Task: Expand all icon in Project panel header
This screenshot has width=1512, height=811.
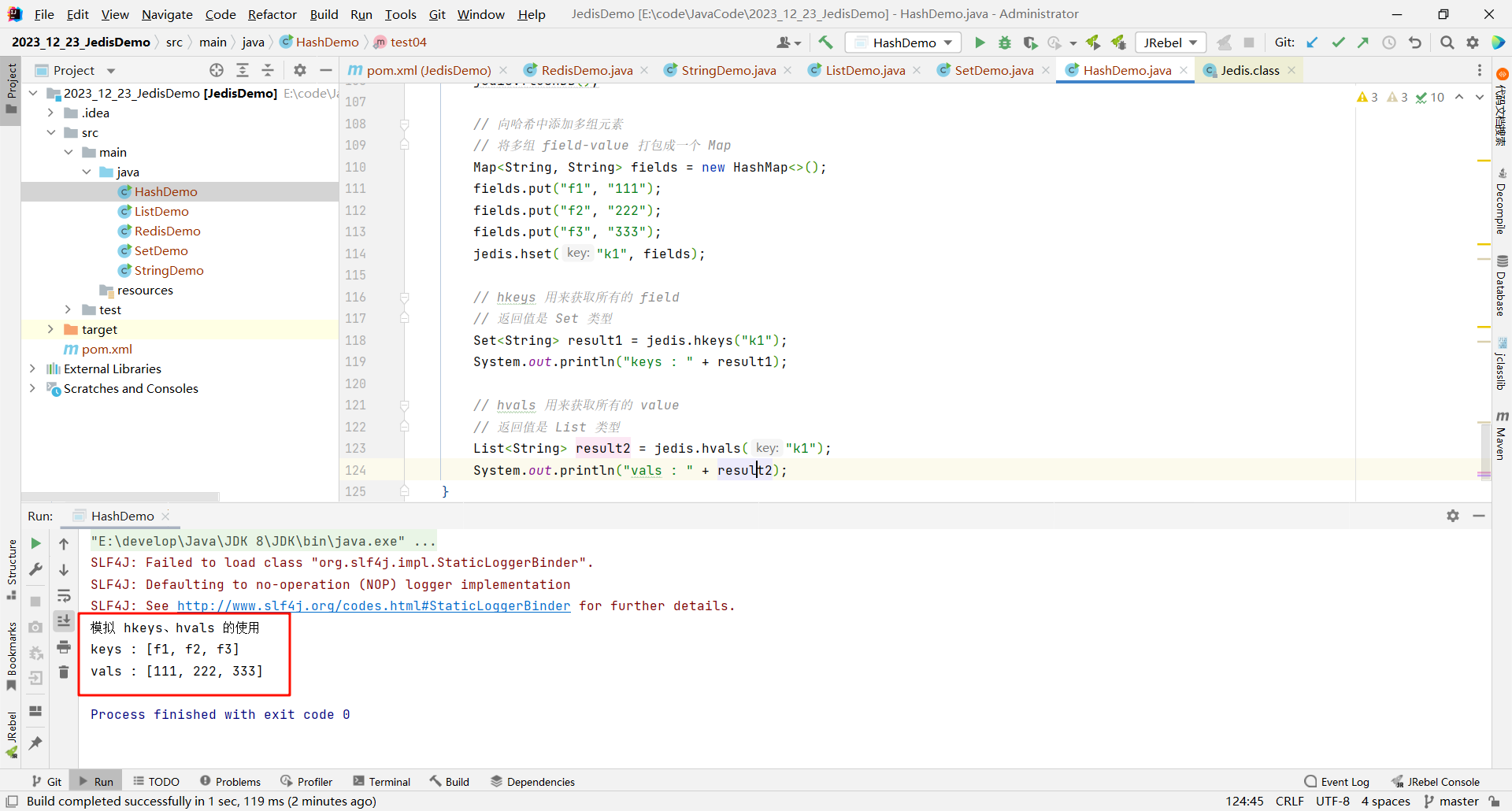Action: click(x=243, y=70)
